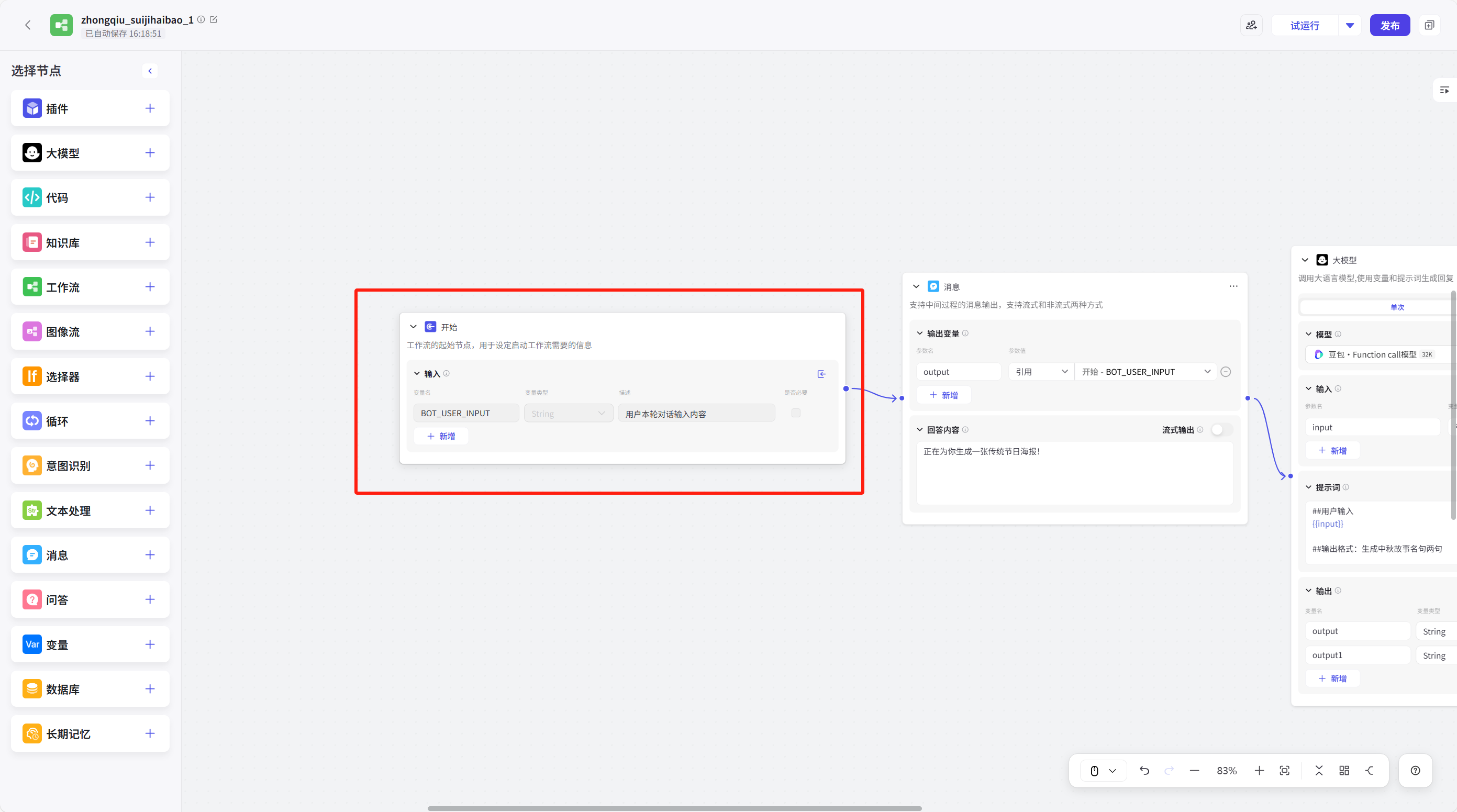
Task: Toggle the 是否必要 checkbox for BOT_USER_INPUT
Action: 796,413
